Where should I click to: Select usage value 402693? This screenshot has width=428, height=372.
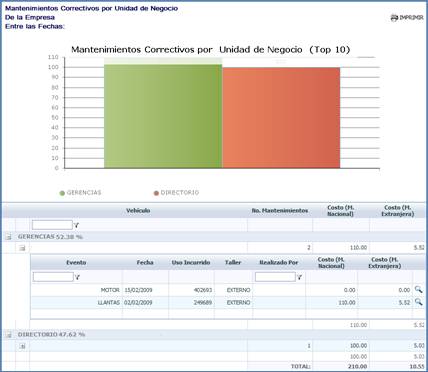203,290
